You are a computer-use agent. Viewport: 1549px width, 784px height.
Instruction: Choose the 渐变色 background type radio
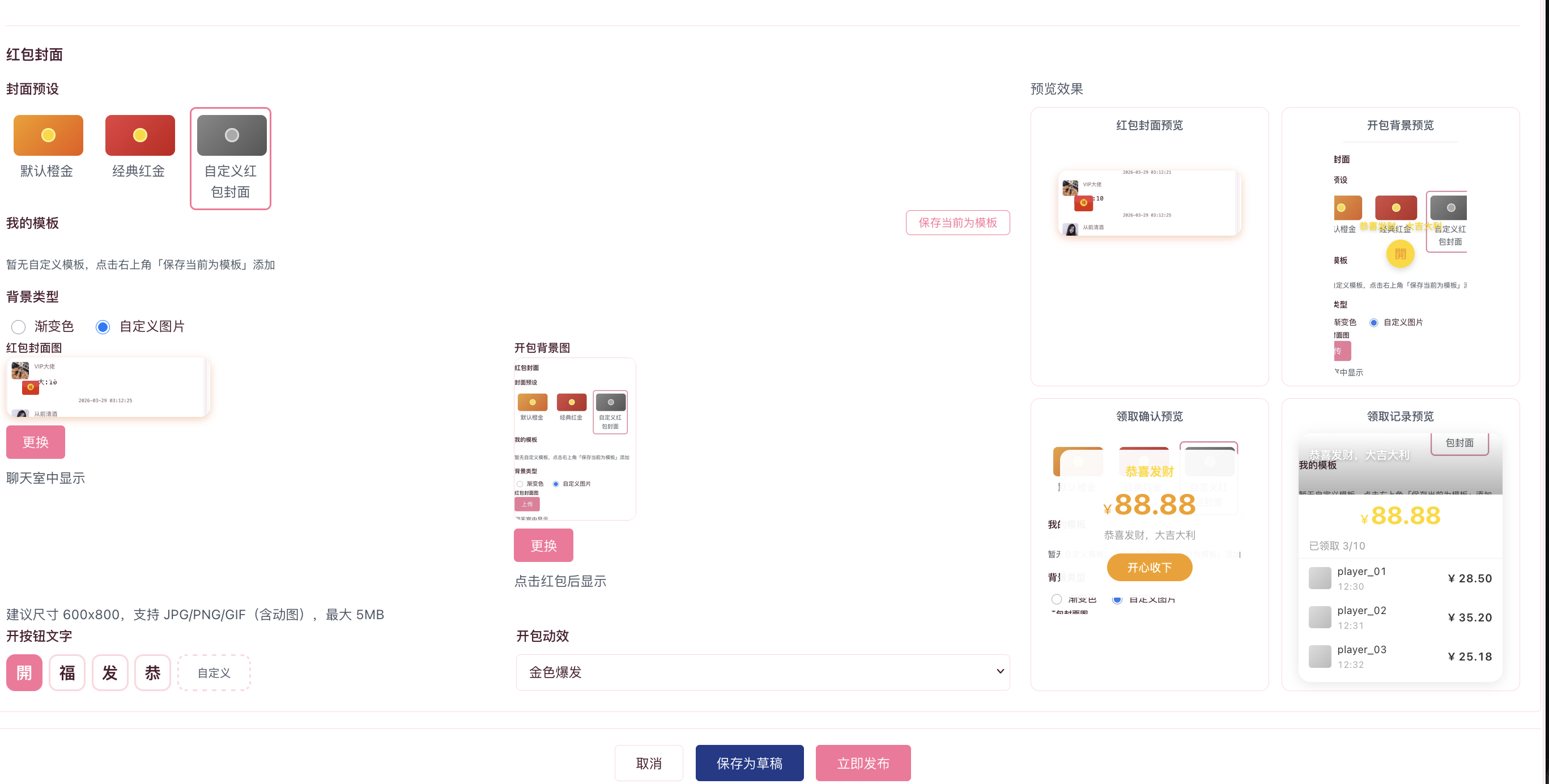pos(19,326)
